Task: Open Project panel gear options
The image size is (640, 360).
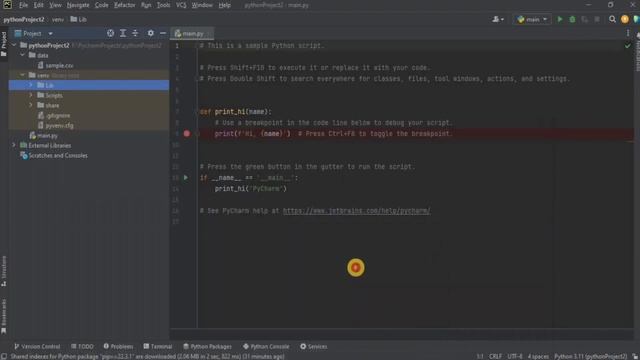Action: pyautogui.click(x=151, y=33)
